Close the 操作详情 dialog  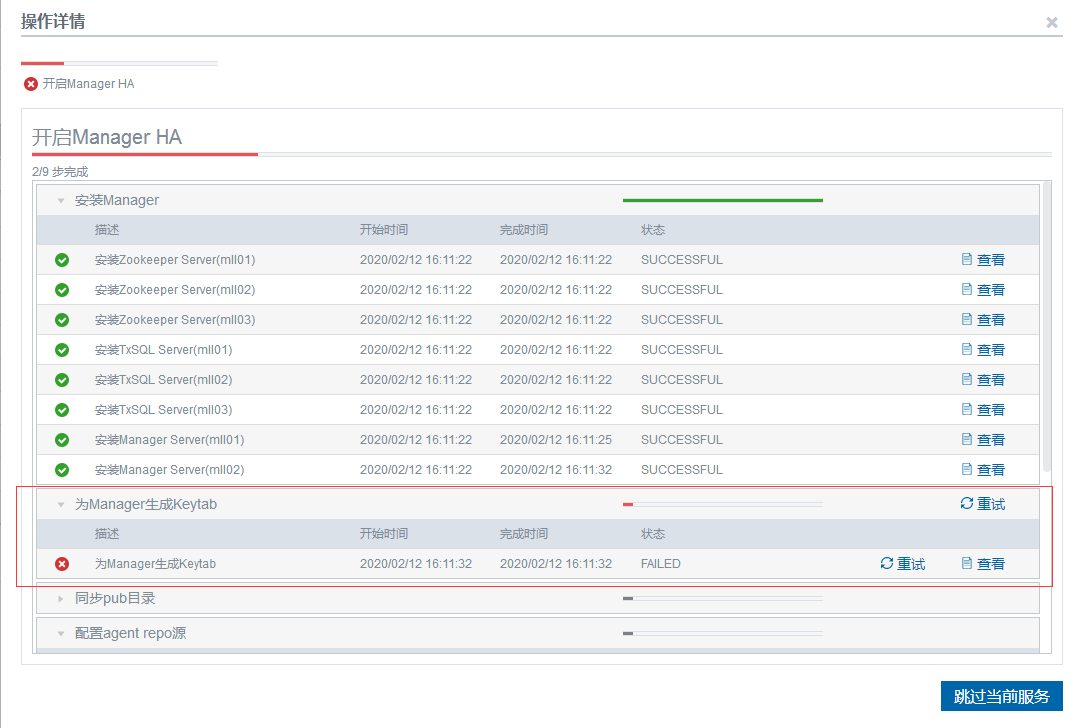(x=1052, y=22)
